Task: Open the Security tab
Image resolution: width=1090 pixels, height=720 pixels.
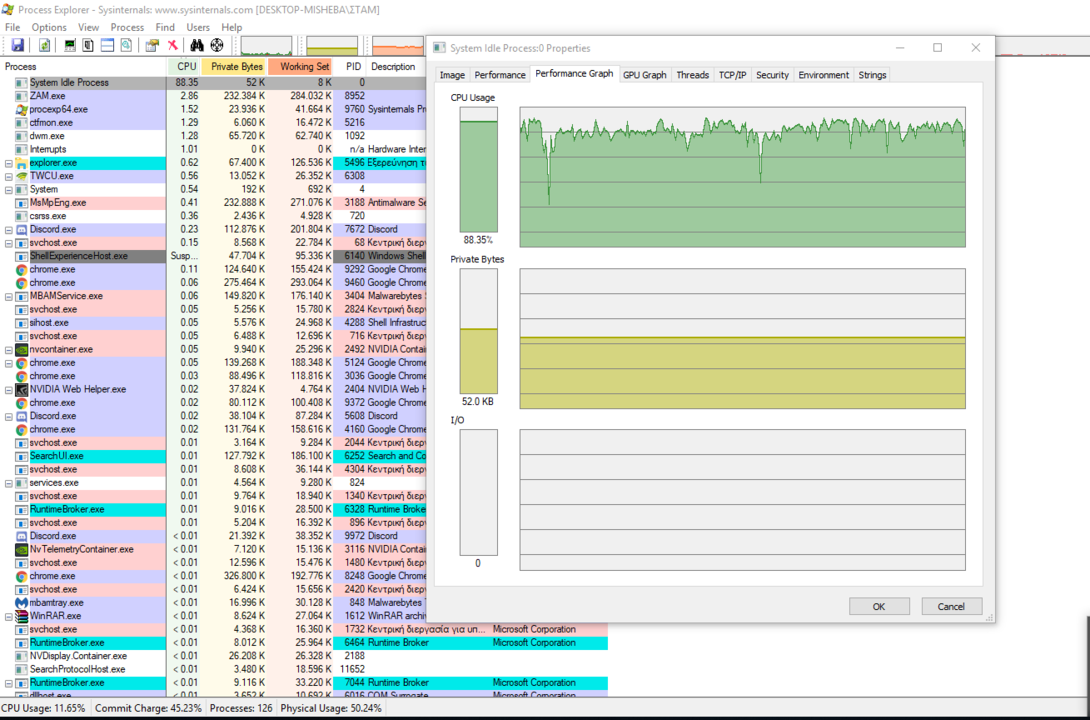Action: pos(772,75)
